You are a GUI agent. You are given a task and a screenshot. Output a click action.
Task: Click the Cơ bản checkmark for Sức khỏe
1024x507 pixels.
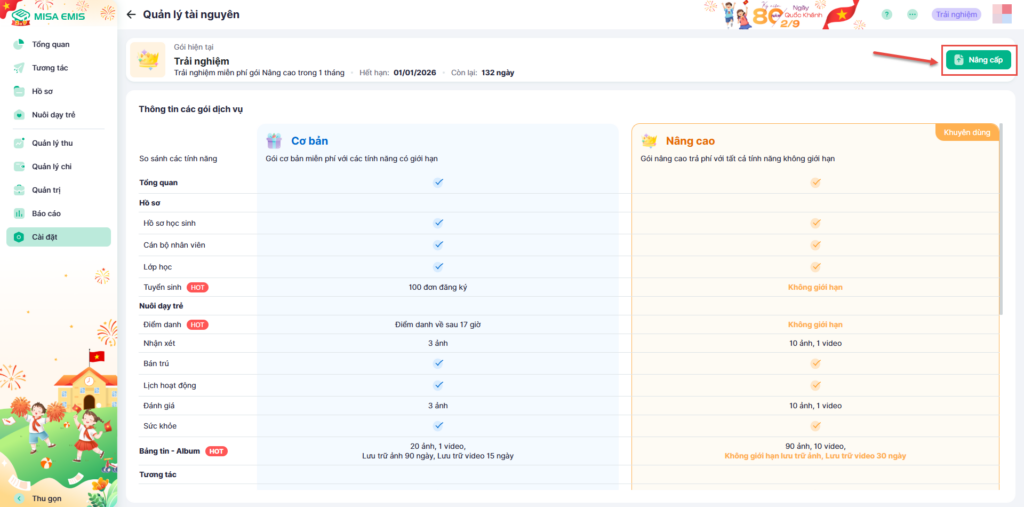coord(438,425)
